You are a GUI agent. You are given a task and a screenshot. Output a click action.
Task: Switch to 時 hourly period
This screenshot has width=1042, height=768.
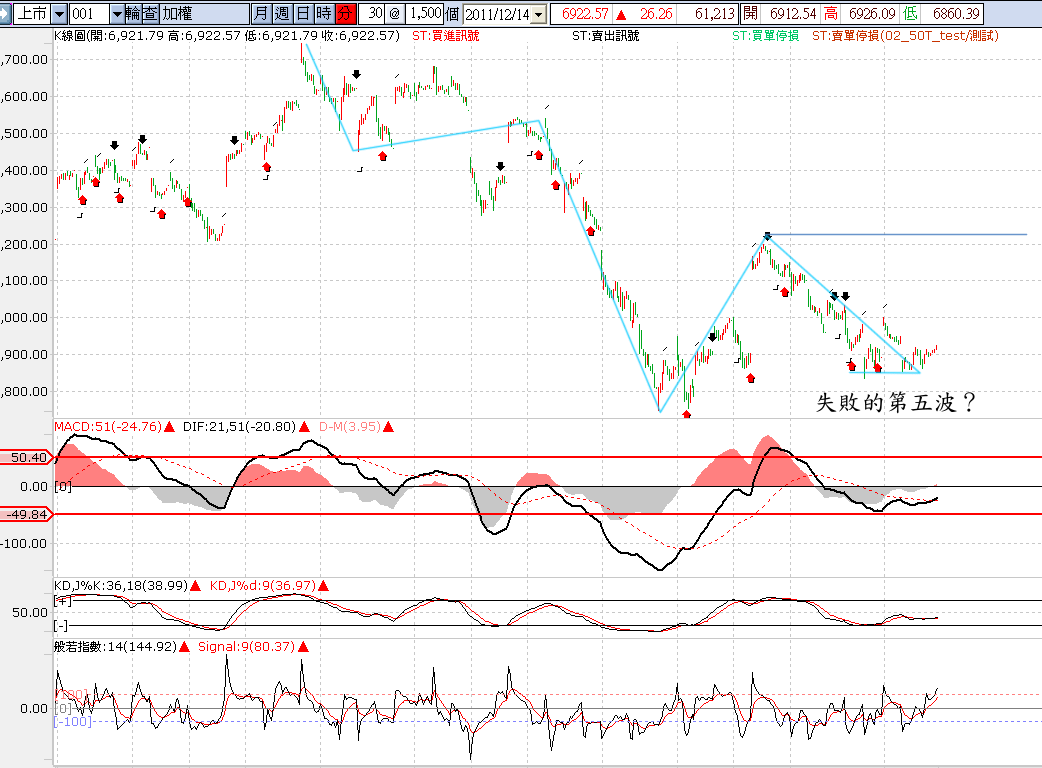[324, 13]
